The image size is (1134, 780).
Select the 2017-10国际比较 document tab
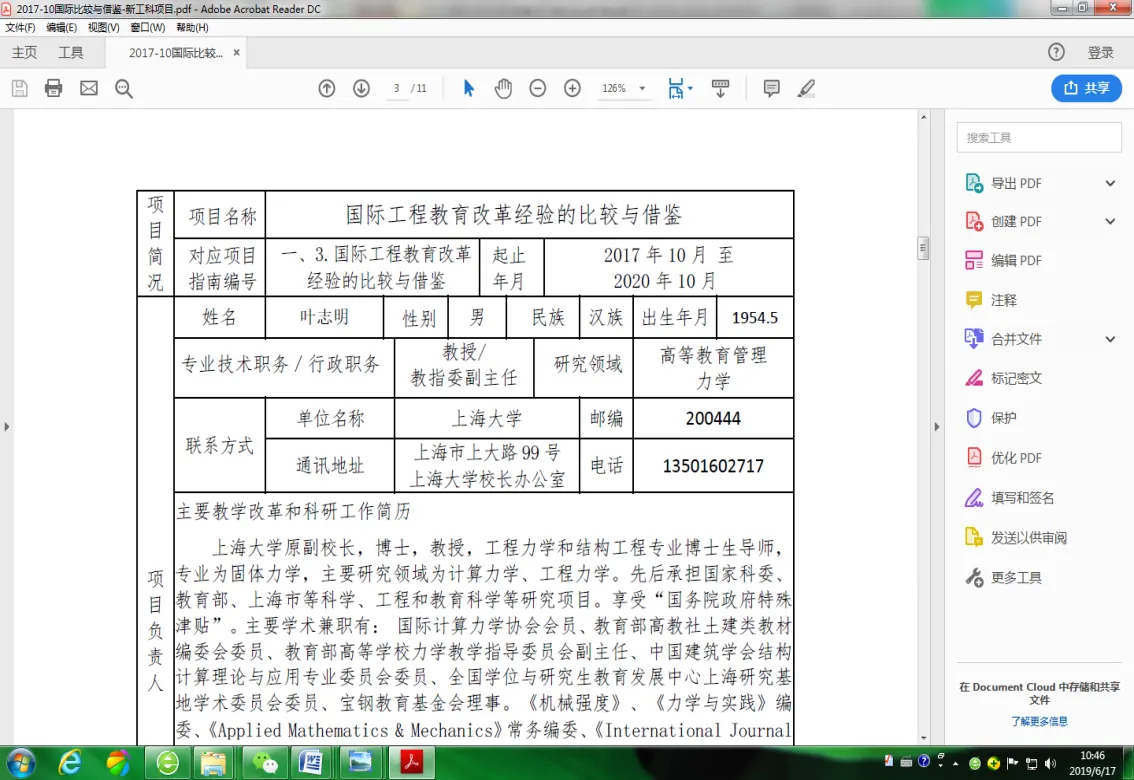(176, 53)
